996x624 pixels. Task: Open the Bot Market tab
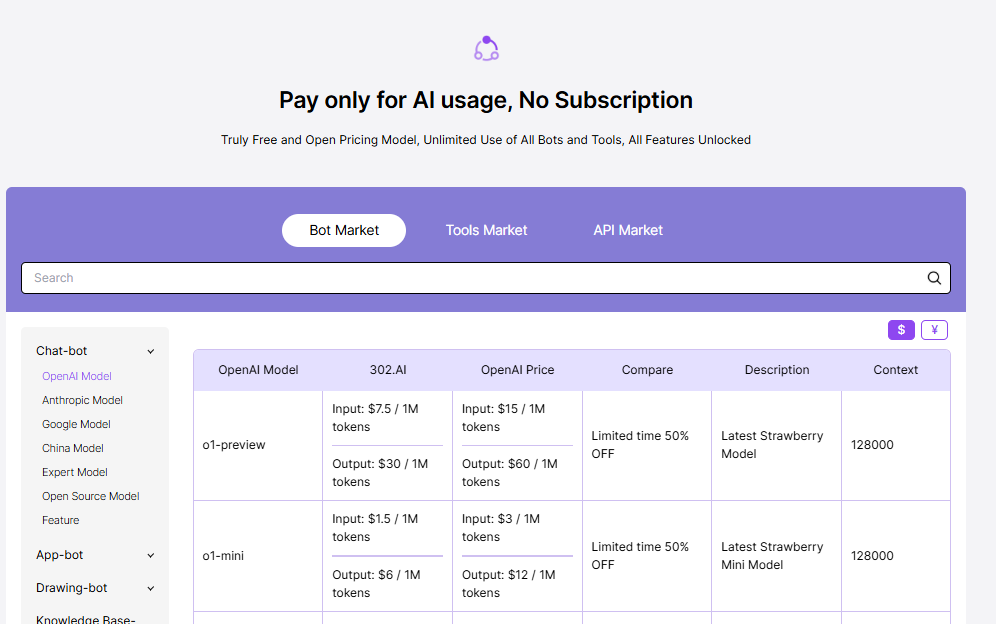point(344,230)
